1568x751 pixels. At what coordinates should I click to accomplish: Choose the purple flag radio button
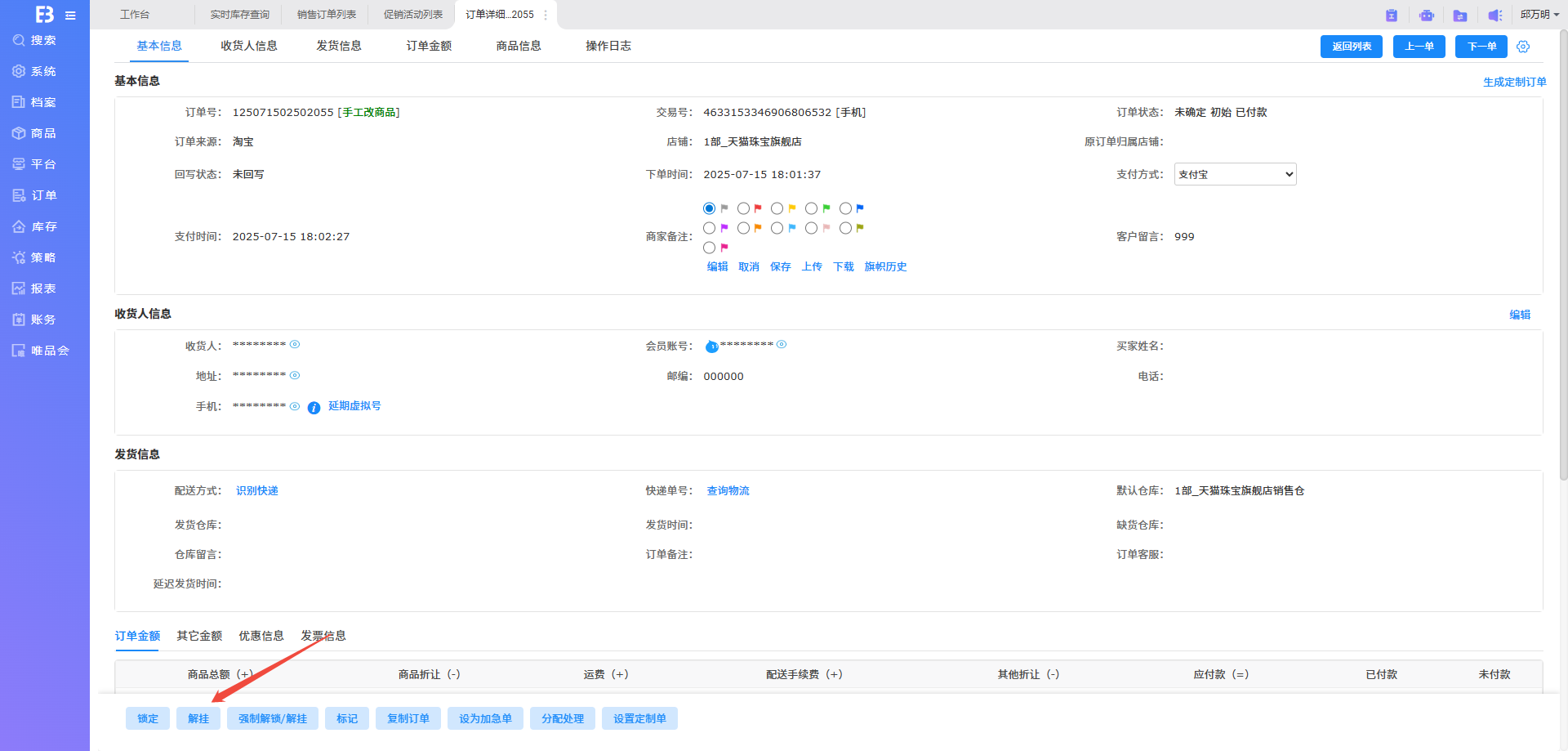tap(709, 229)
